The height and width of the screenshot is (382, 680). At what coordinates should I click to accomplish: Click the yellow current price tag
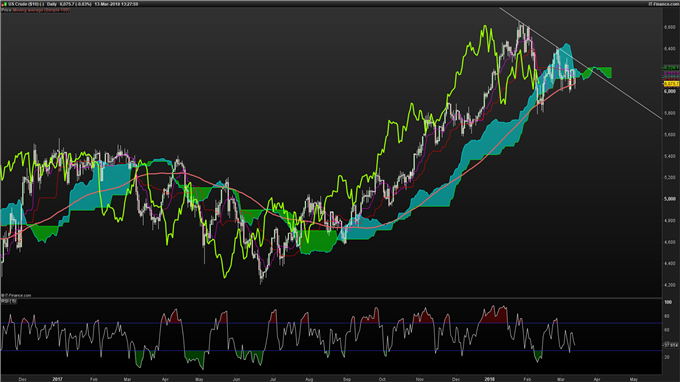[x=671, y=84]
